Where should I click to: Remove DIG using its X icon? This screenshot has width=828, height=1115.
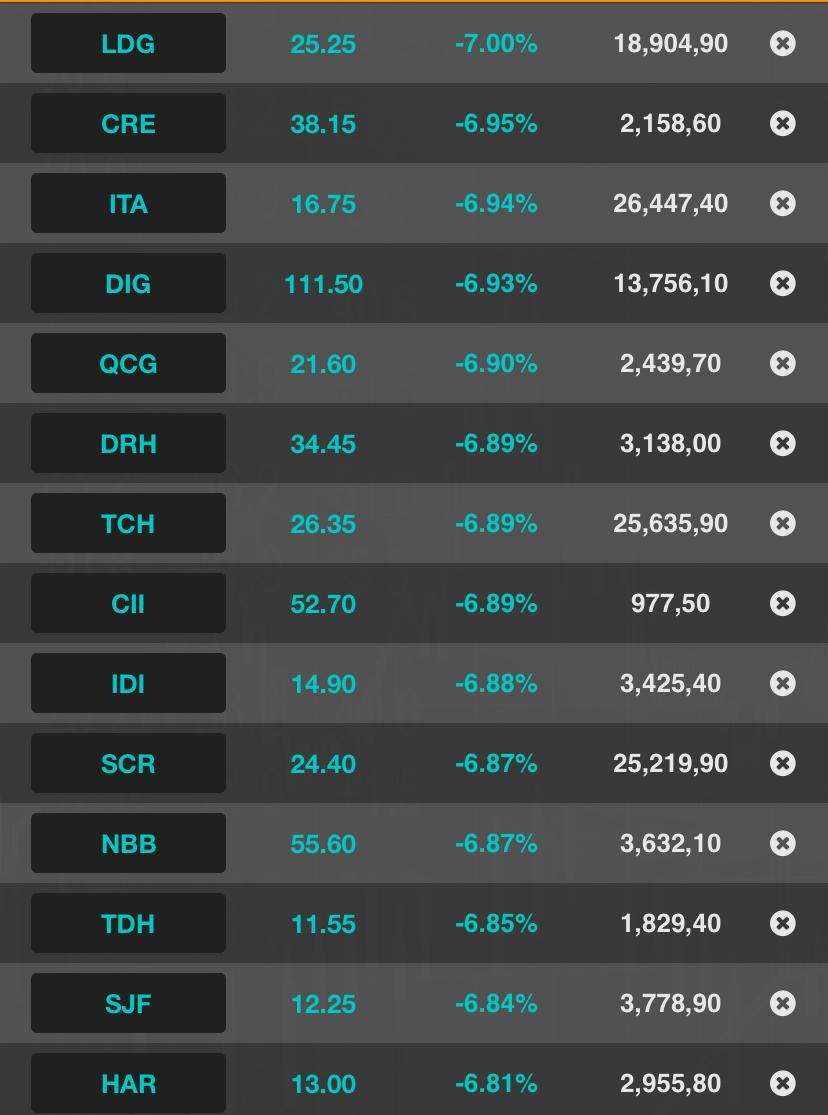pos(783,283)
